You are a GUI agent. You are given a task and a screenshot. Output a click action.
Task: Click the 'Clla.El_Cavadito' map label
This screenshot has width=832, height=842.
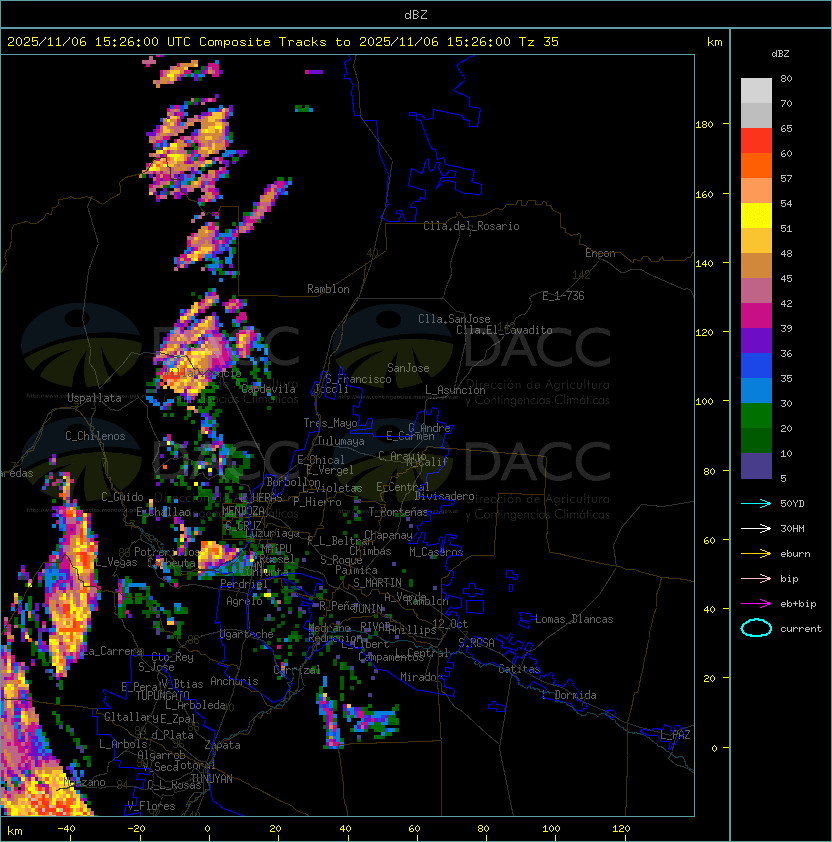(504, 330)
